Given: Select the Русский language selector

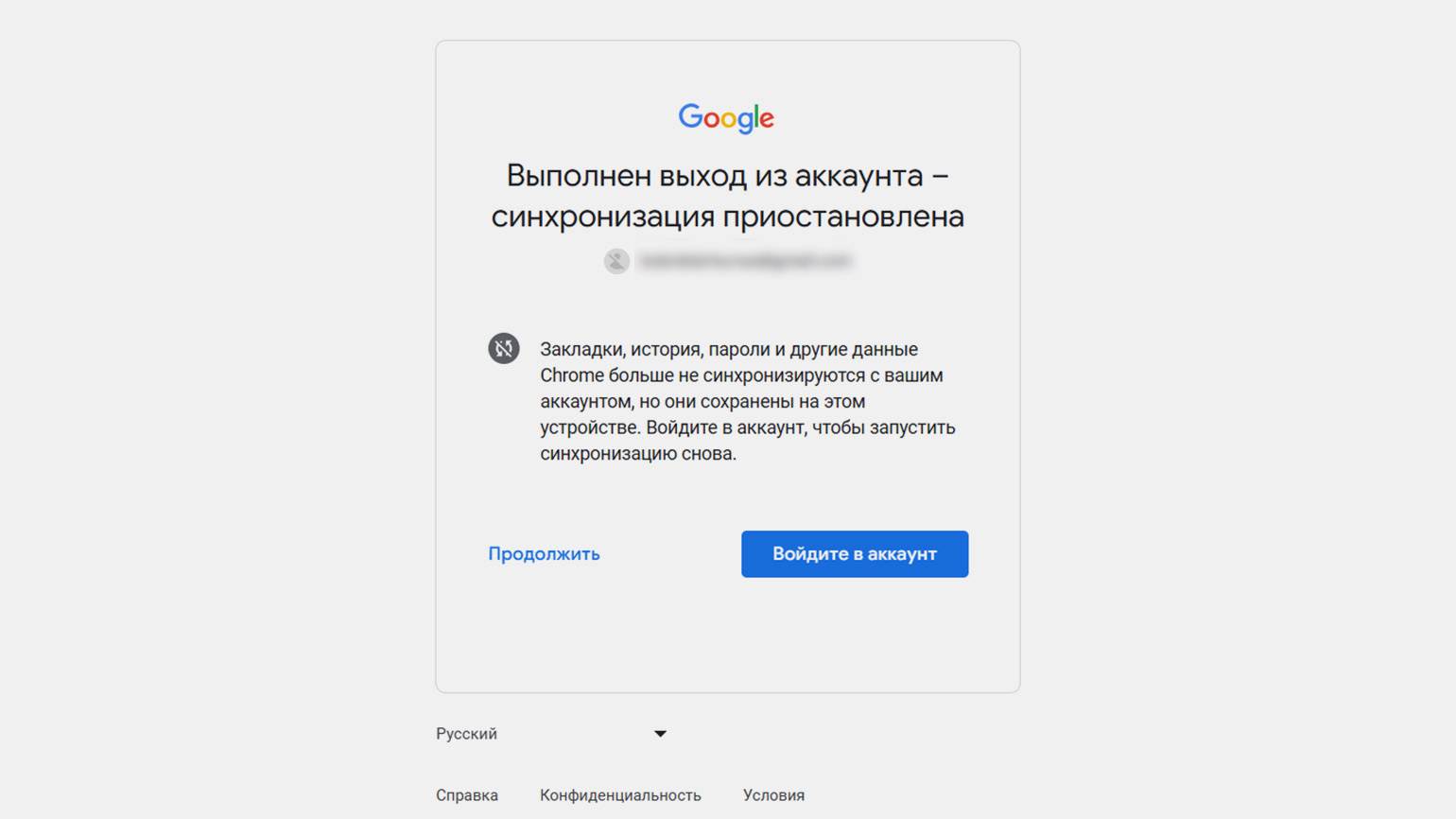Looking at the screenshot, I should pos(552,734).
